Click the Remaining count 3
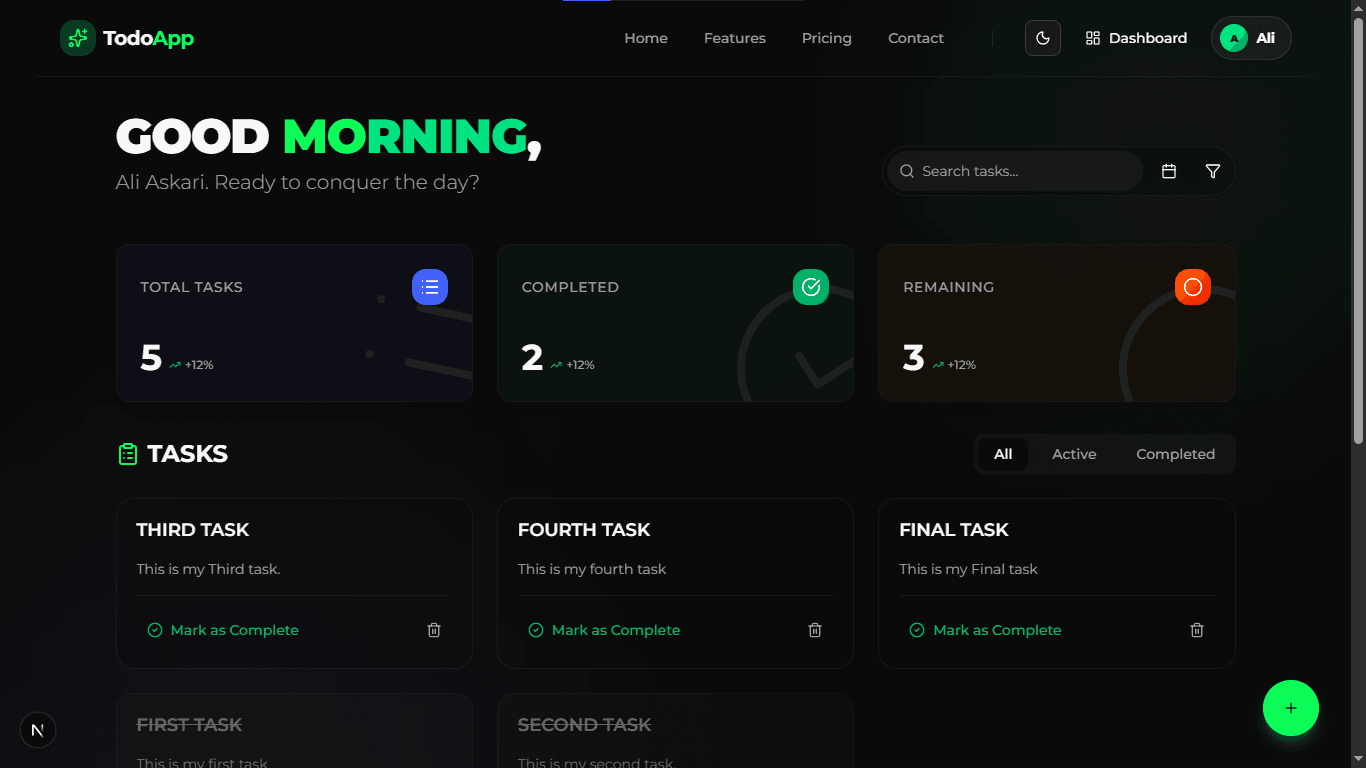 click(913, 358)
